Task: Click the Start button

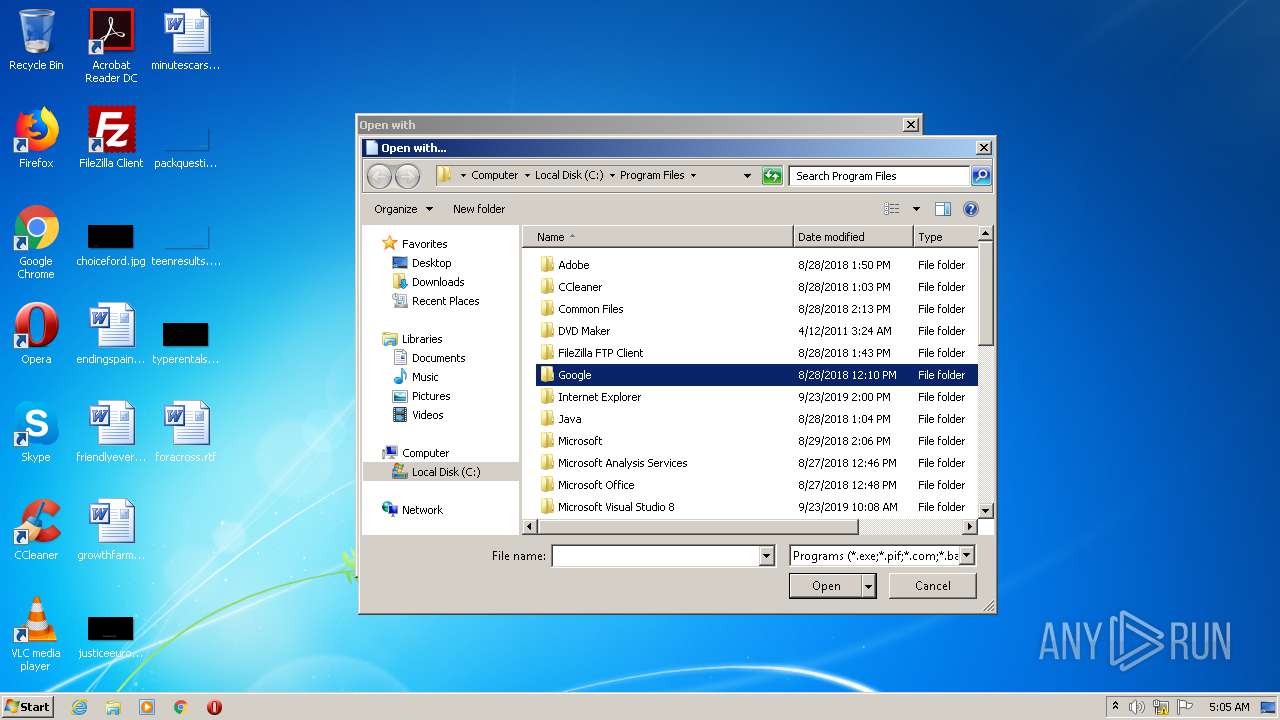Action: pyautogui.click(x=28, y=707)
